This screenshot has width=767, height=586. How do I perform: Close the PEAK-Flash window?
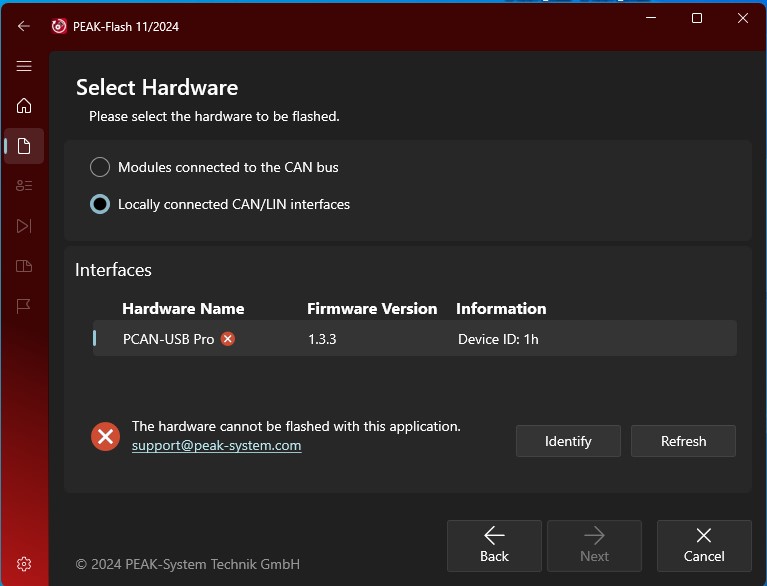pyautogui.click(x=743, y=18)
